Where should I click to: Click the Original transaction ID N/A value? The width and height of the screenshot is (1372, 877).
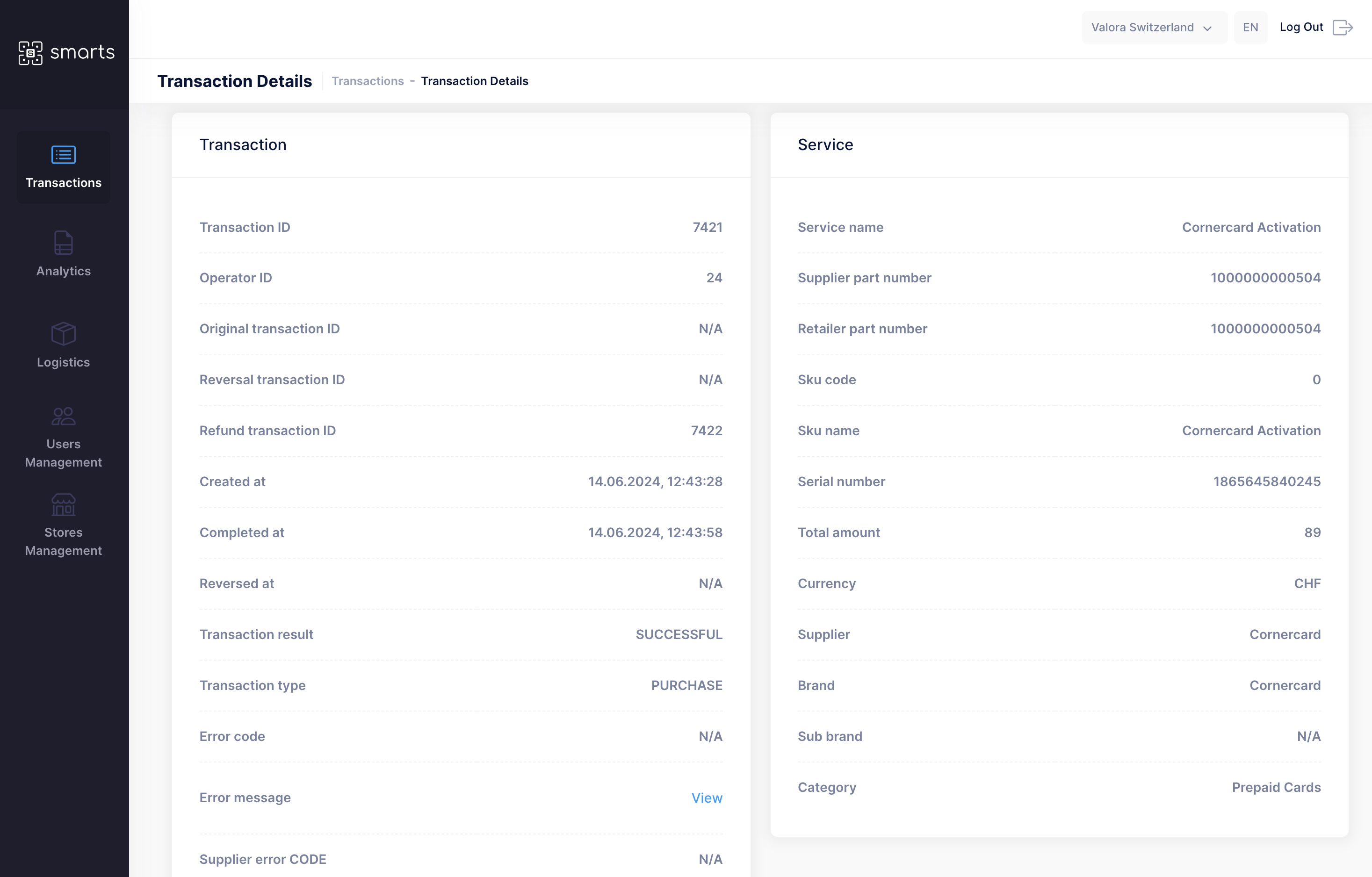click(x=710, y=329)
